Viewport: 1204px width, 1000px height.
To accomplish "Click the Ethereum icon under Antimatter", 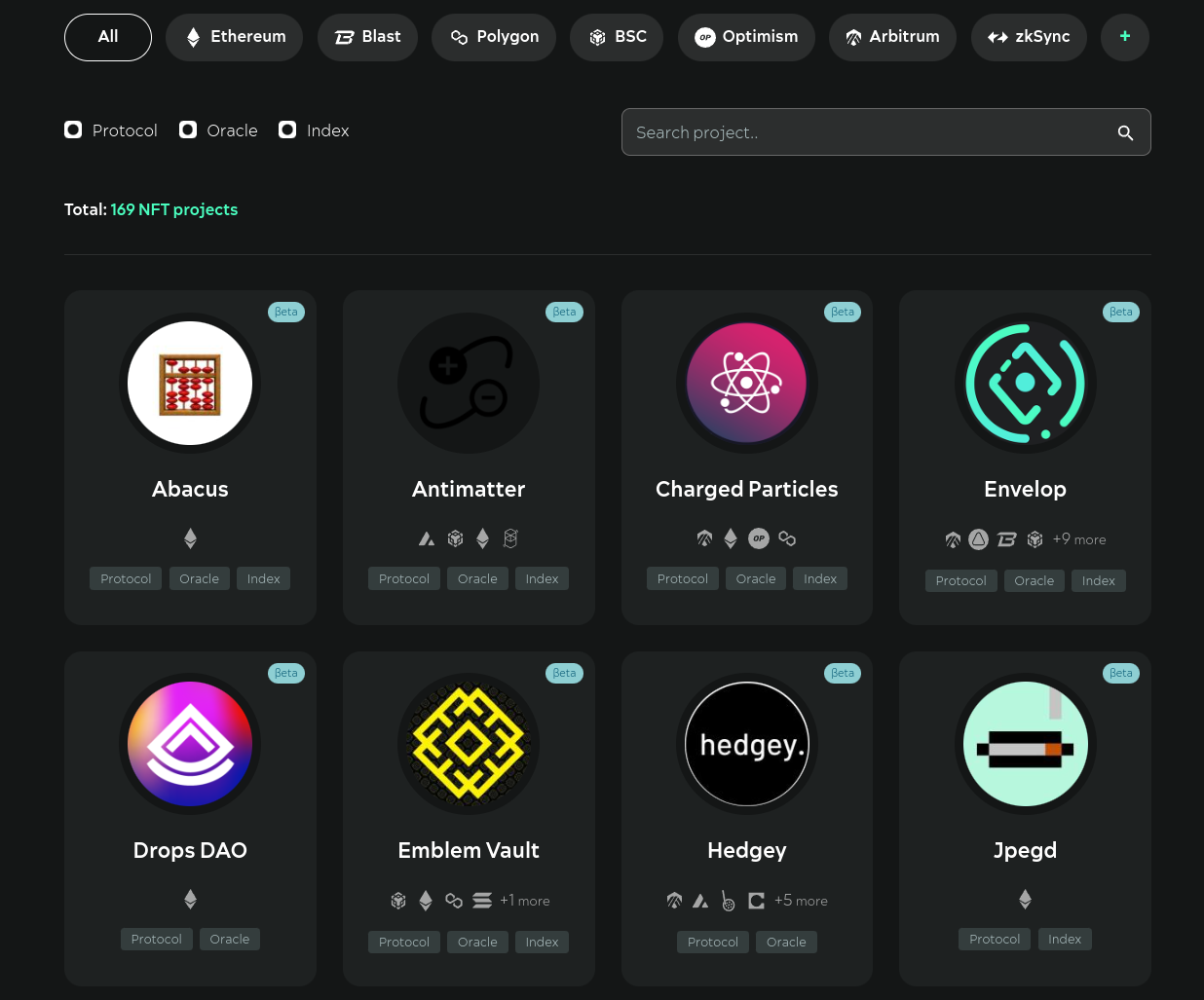I will point(482,538).
